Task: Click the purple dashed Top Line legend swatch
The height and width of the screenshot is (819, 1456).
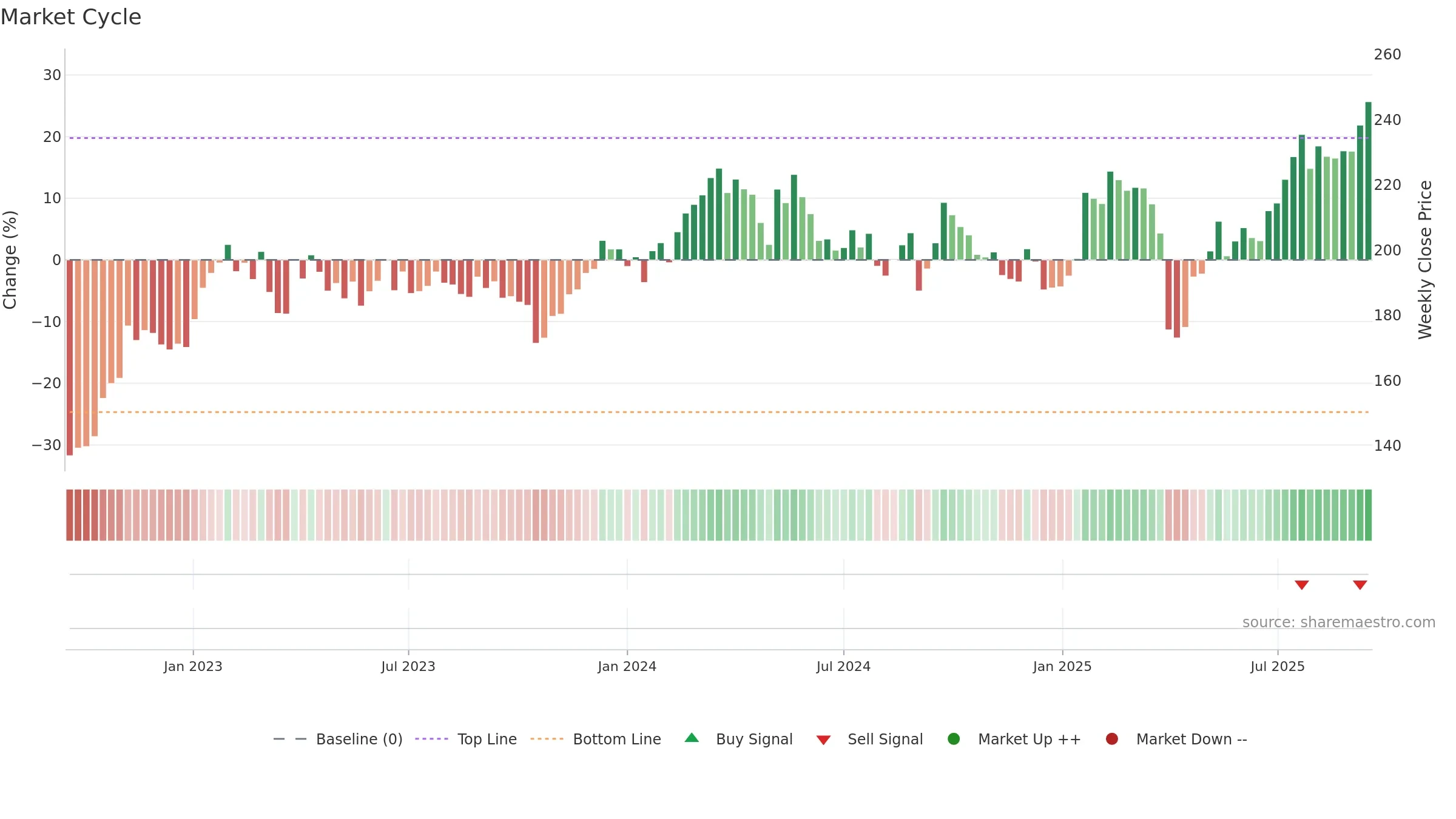Action: coord(431,739)
